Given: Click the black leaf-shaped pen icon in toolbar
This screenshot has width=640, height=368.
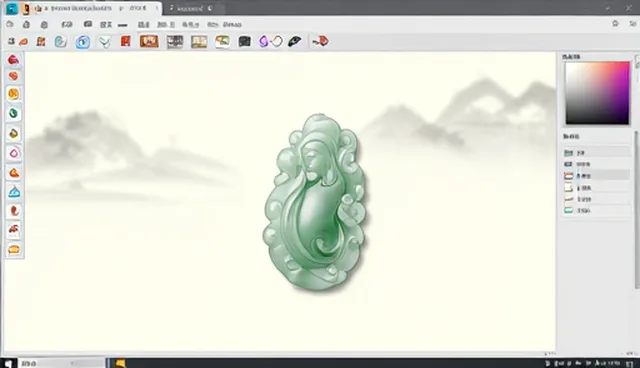Looking at the screenshot, I should [294, 41].
